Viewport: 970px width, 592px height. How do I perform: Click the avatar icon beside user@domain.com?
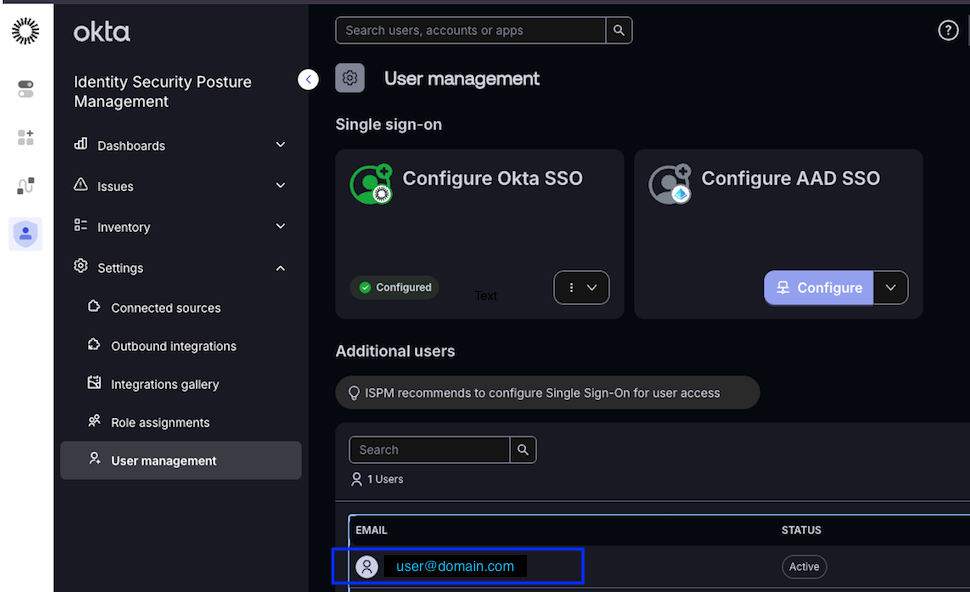pos(367,566)
